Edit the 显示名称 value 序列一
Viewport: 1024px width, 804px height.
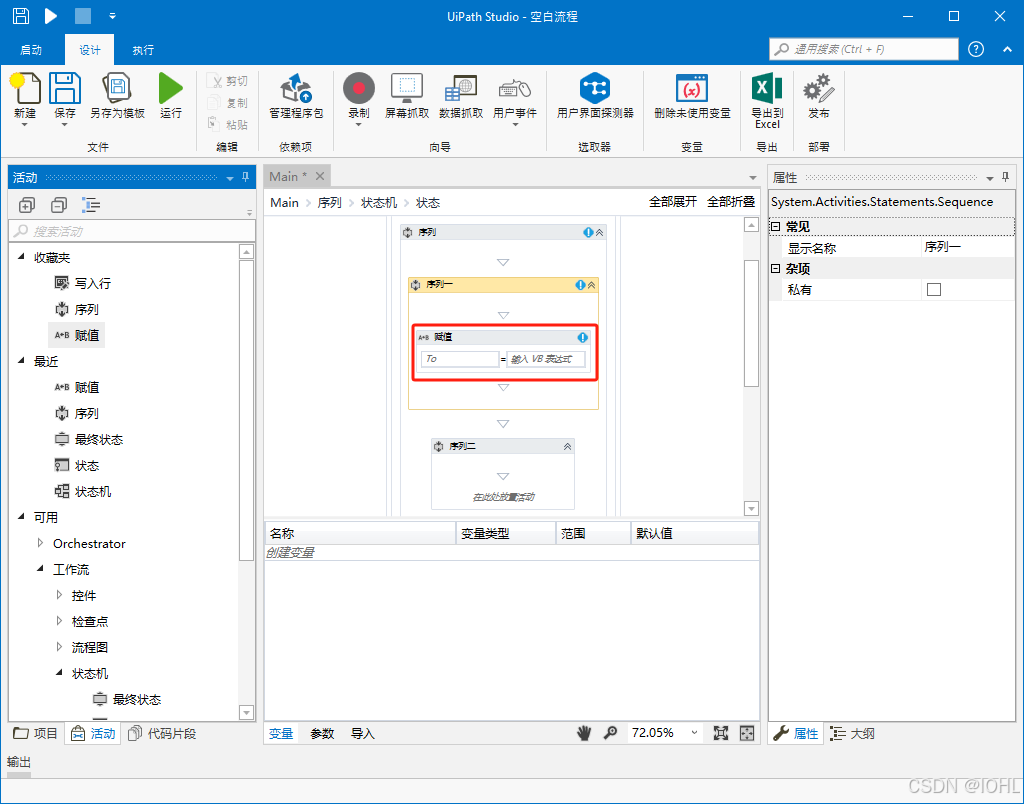pos(968,247)
